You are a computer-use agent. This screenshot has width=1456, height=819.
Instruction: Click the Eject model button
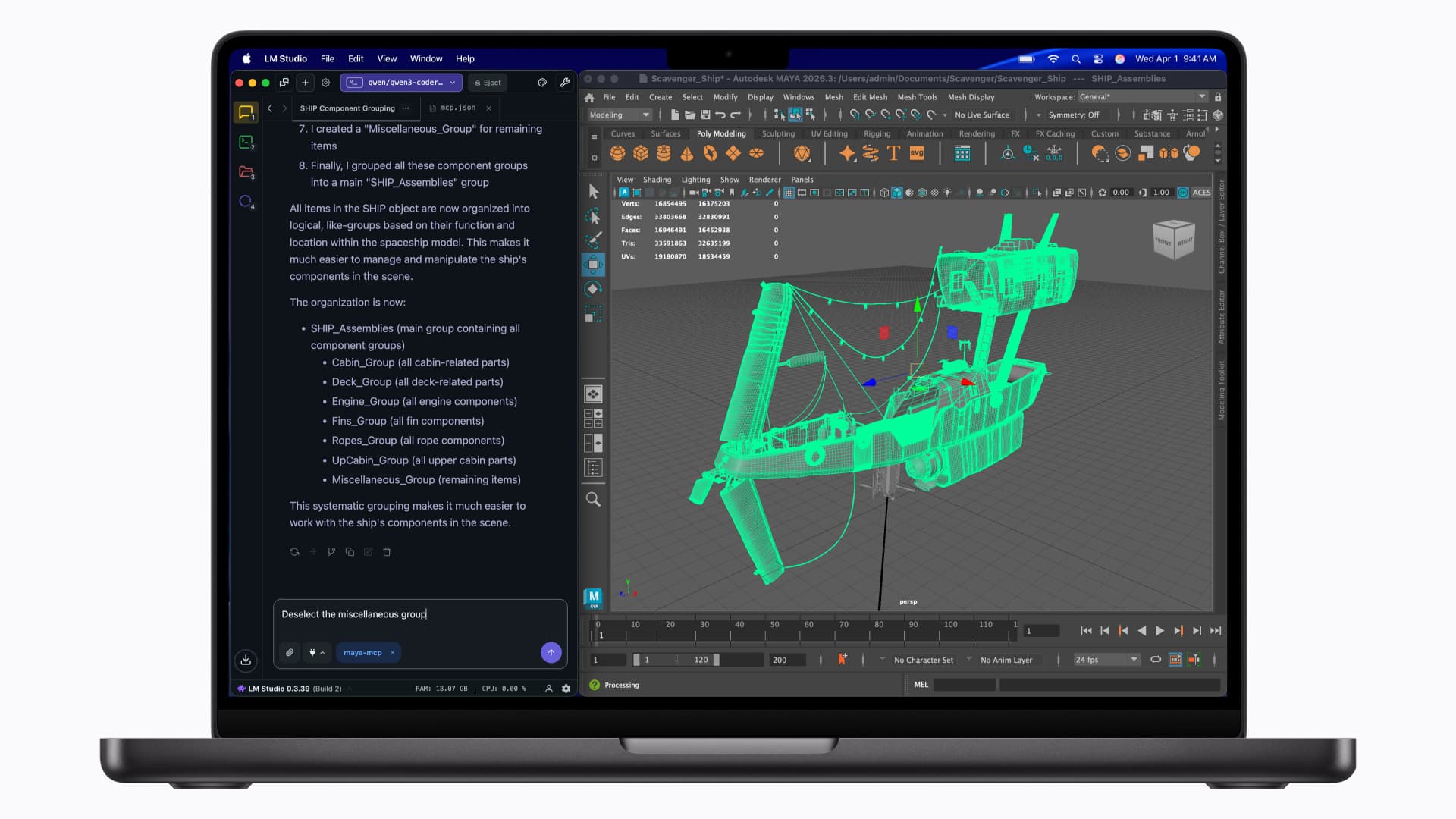[x=488, y=83]
